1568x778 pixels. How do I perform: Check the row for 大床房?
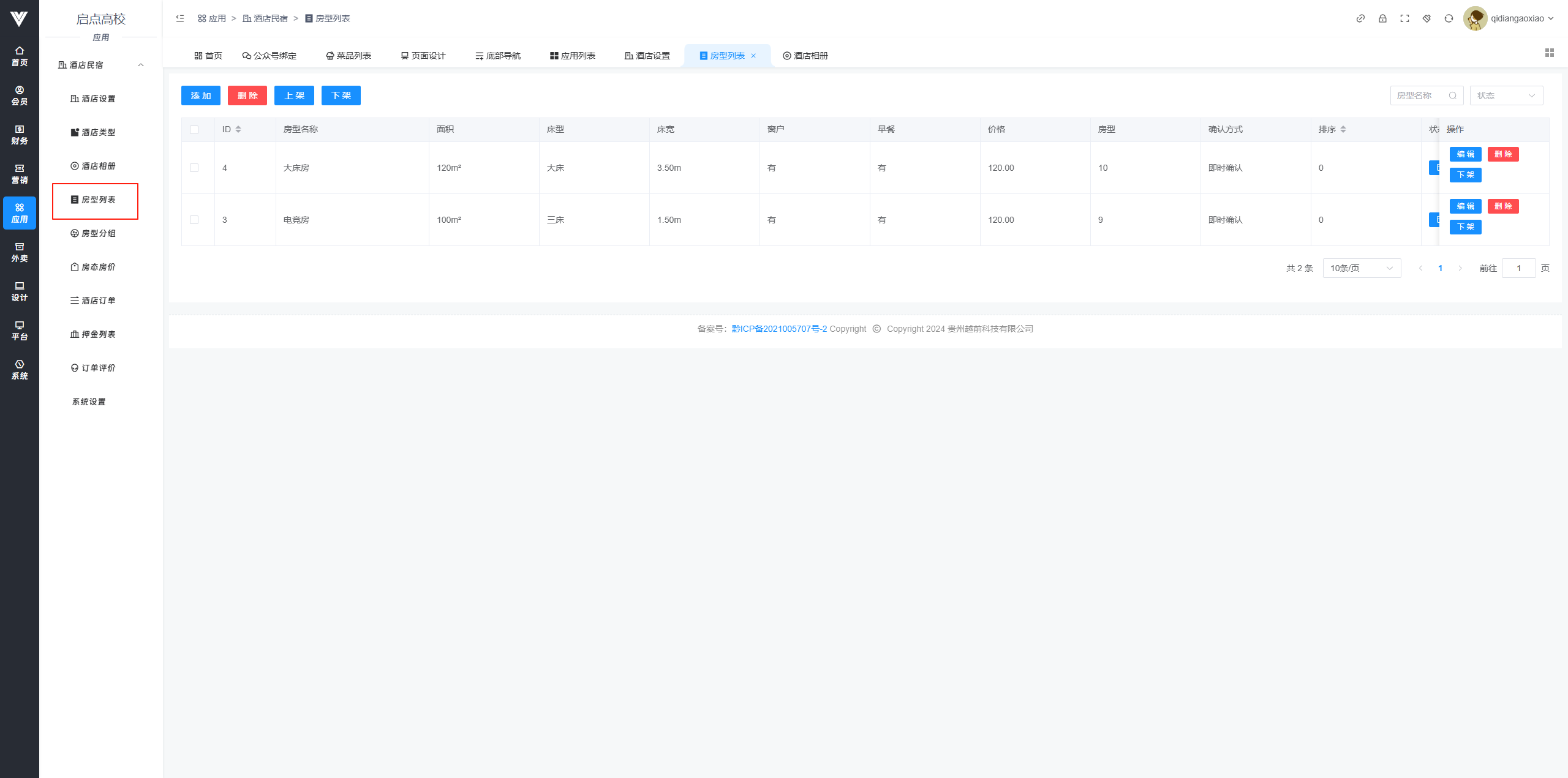[194, 168]
